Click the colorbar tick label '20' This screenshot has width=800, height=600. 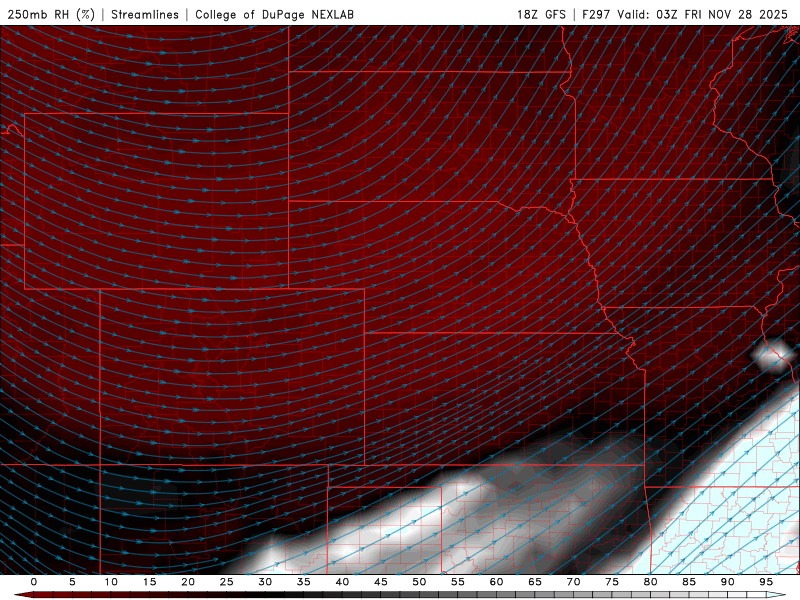(x=188, y=582)
